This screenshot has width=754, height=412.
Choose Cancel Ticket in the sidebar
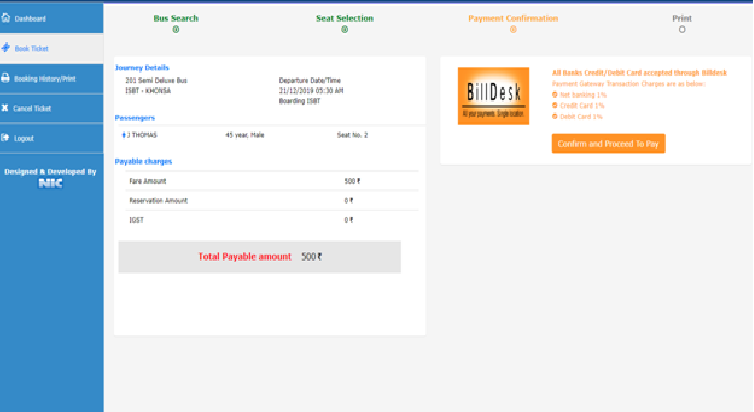pos(33,108)
